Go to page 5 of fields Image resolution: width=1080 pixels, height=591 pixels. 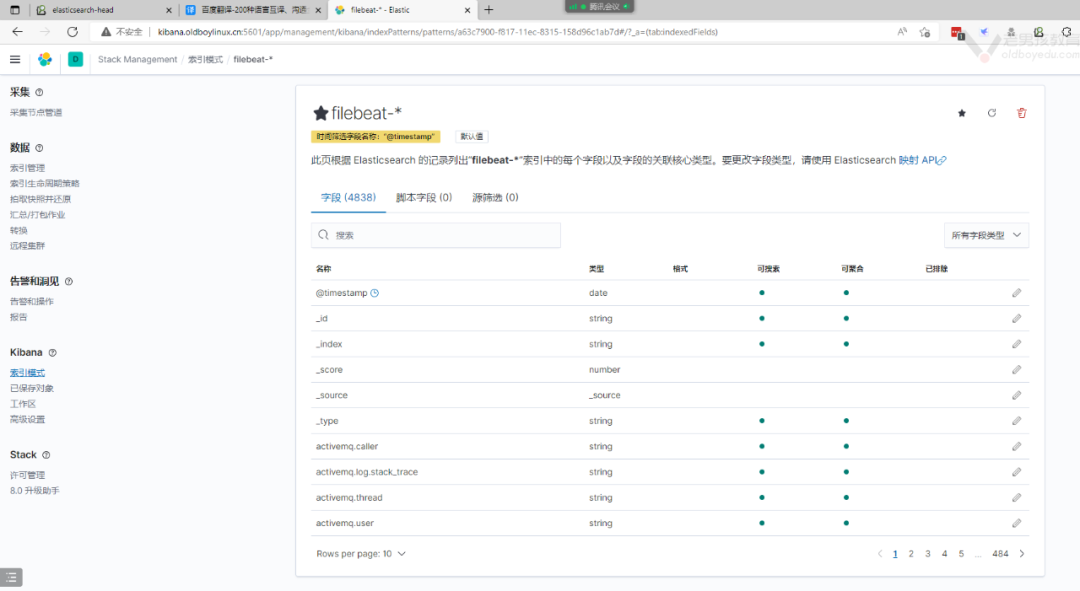coord(962,554)
